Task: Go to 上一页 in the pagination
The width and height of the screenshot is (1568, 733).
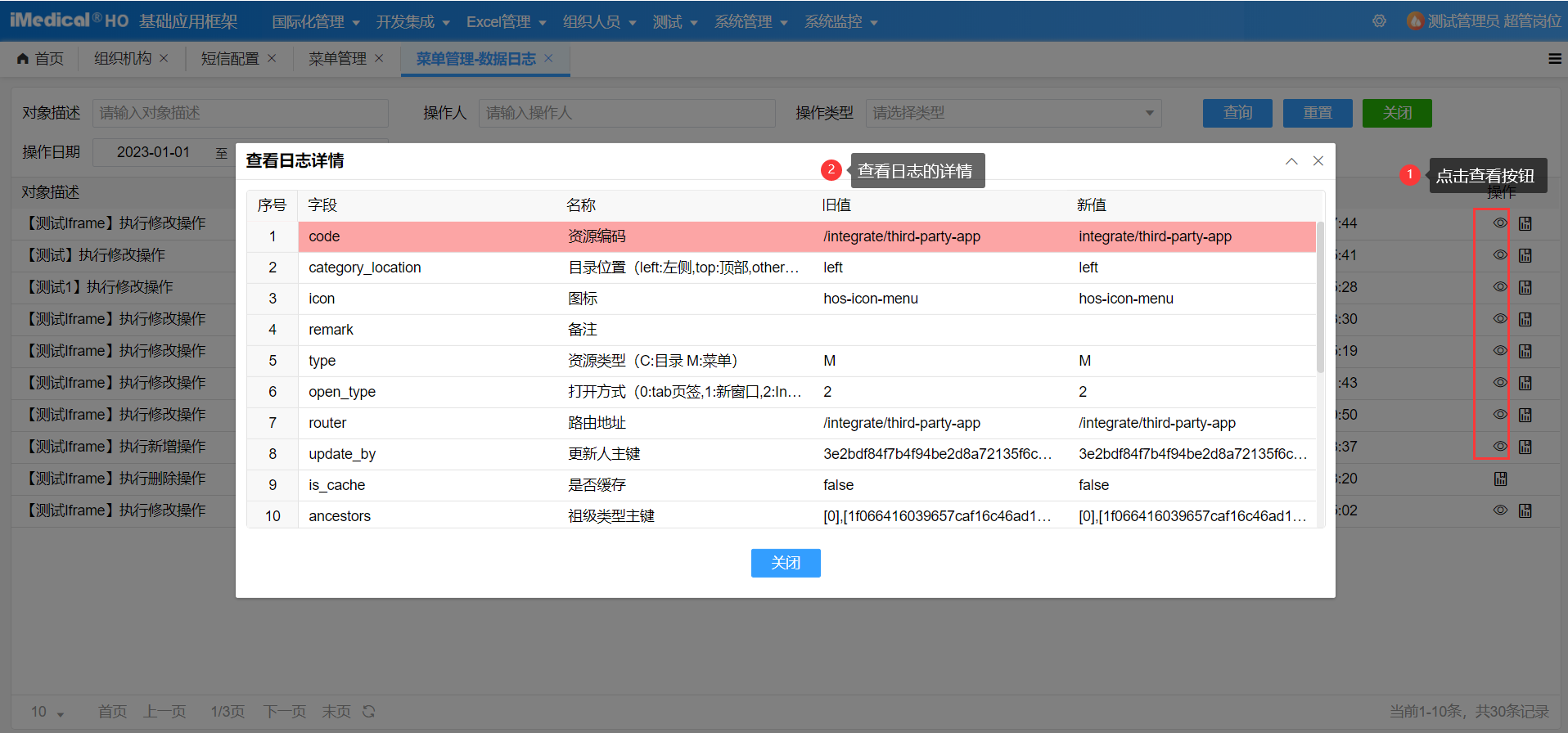Action: coord(165,712)
